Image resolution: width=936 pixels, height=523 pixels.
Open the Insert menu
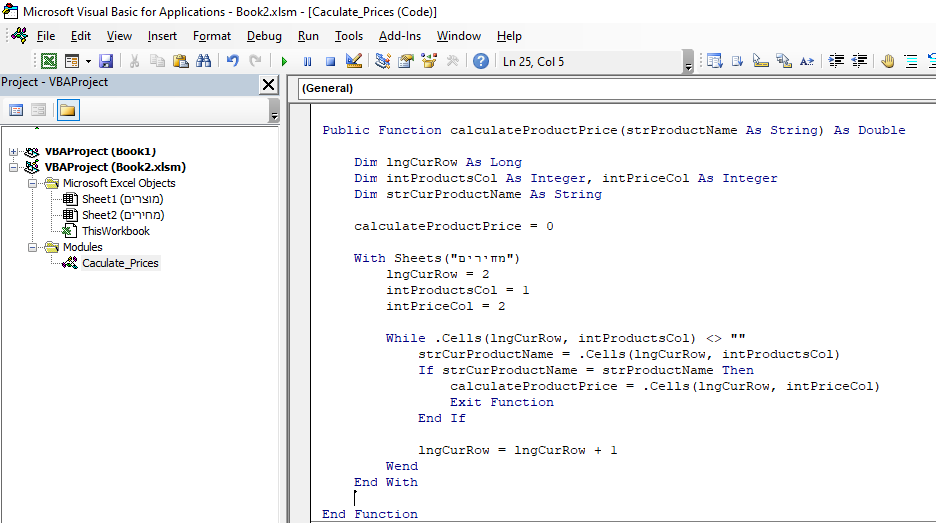coord(162,36)
